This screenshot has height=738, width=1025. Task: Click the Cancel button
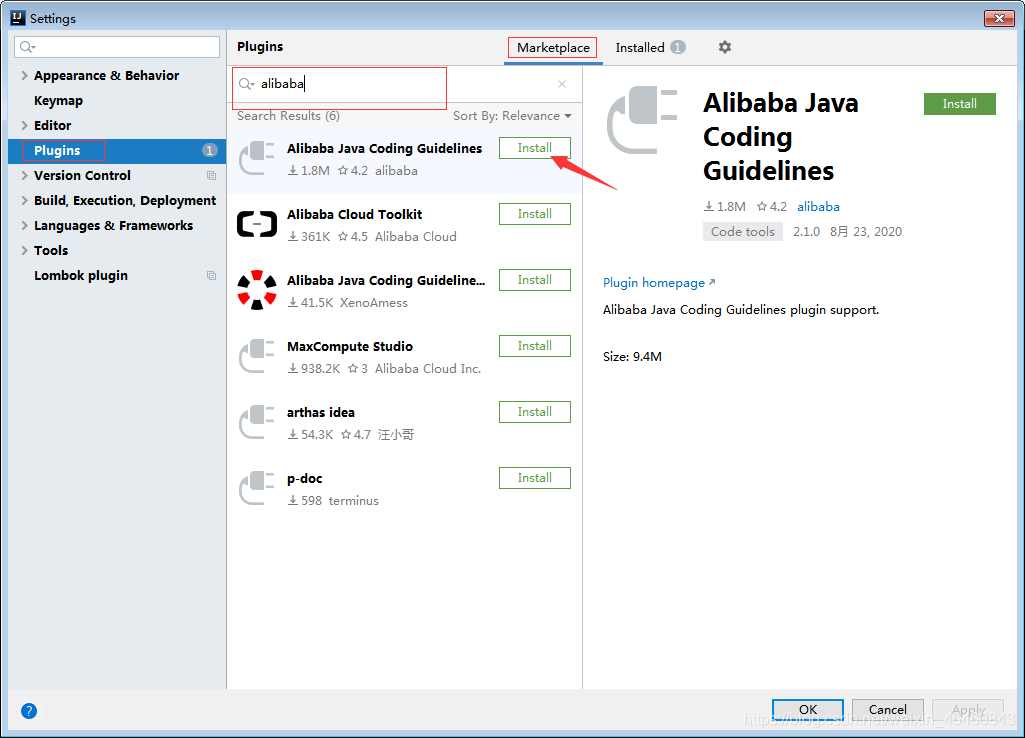click(887, 709)
